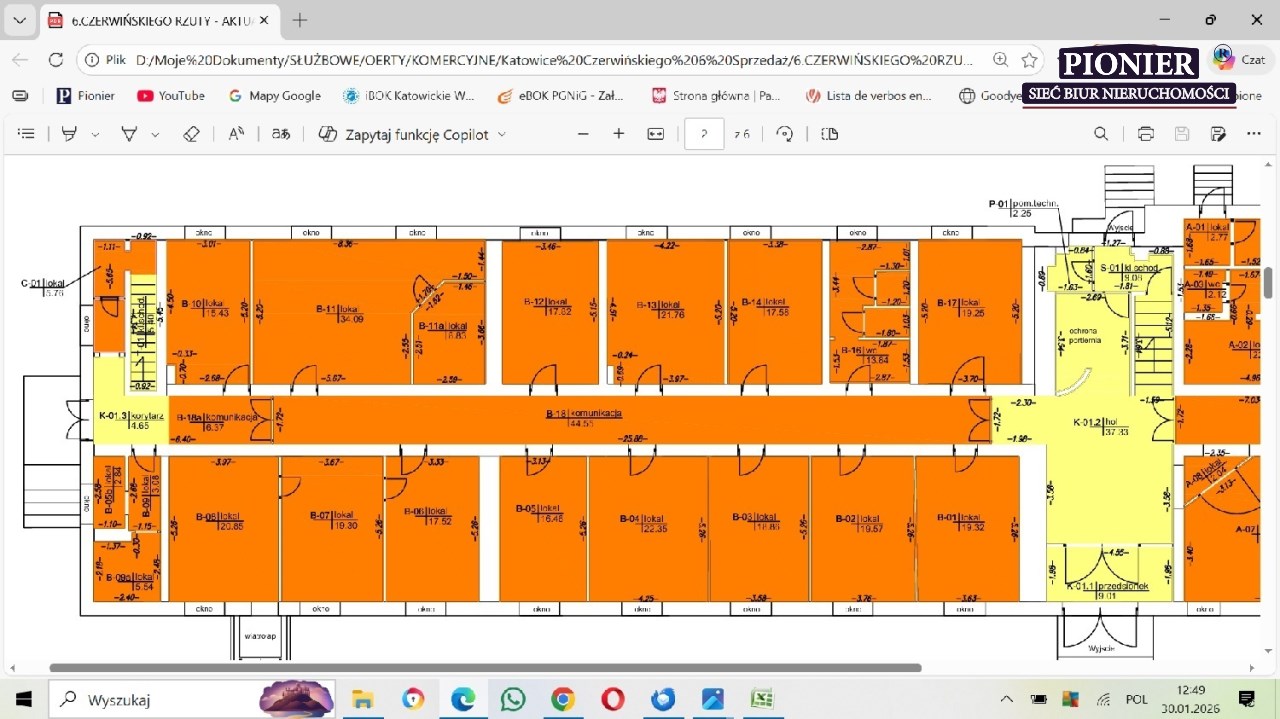1280x719 pixels.
Task: Toggle fit to width view
Action: tap(656, 134)
